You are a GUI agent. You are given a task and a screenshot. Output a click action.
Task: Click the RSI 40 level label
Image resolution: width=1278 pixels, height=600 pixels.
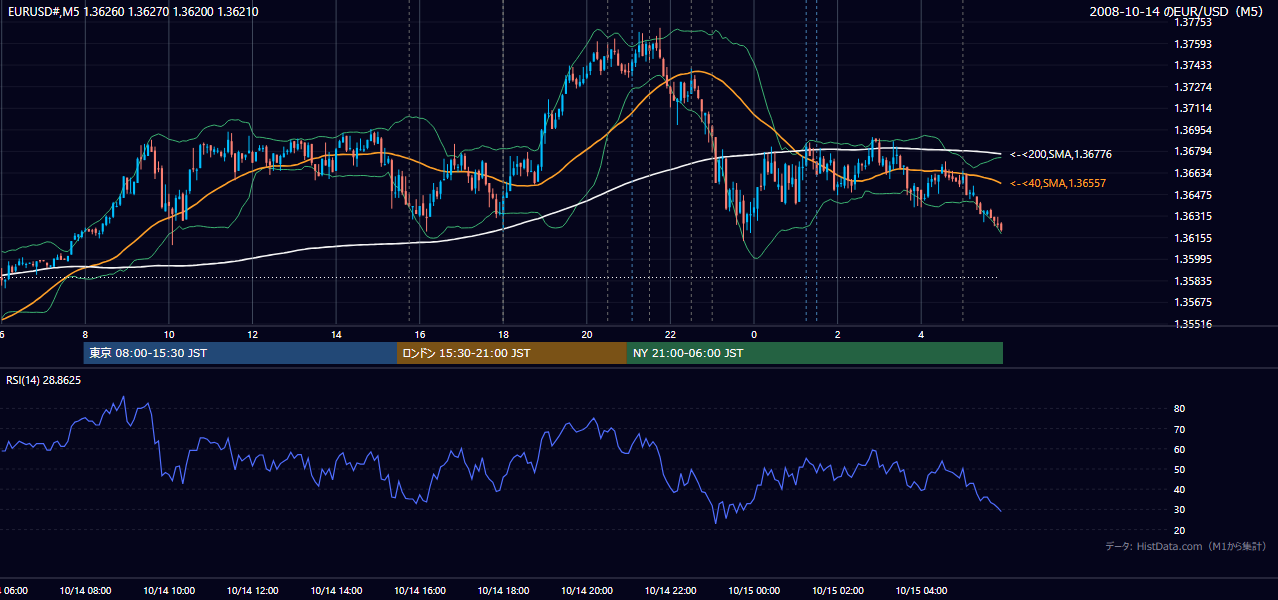tap(1179, 489)
